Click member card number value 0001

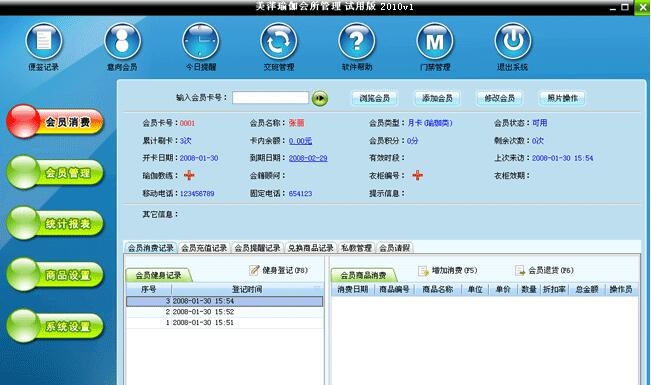tap(187, 123)
